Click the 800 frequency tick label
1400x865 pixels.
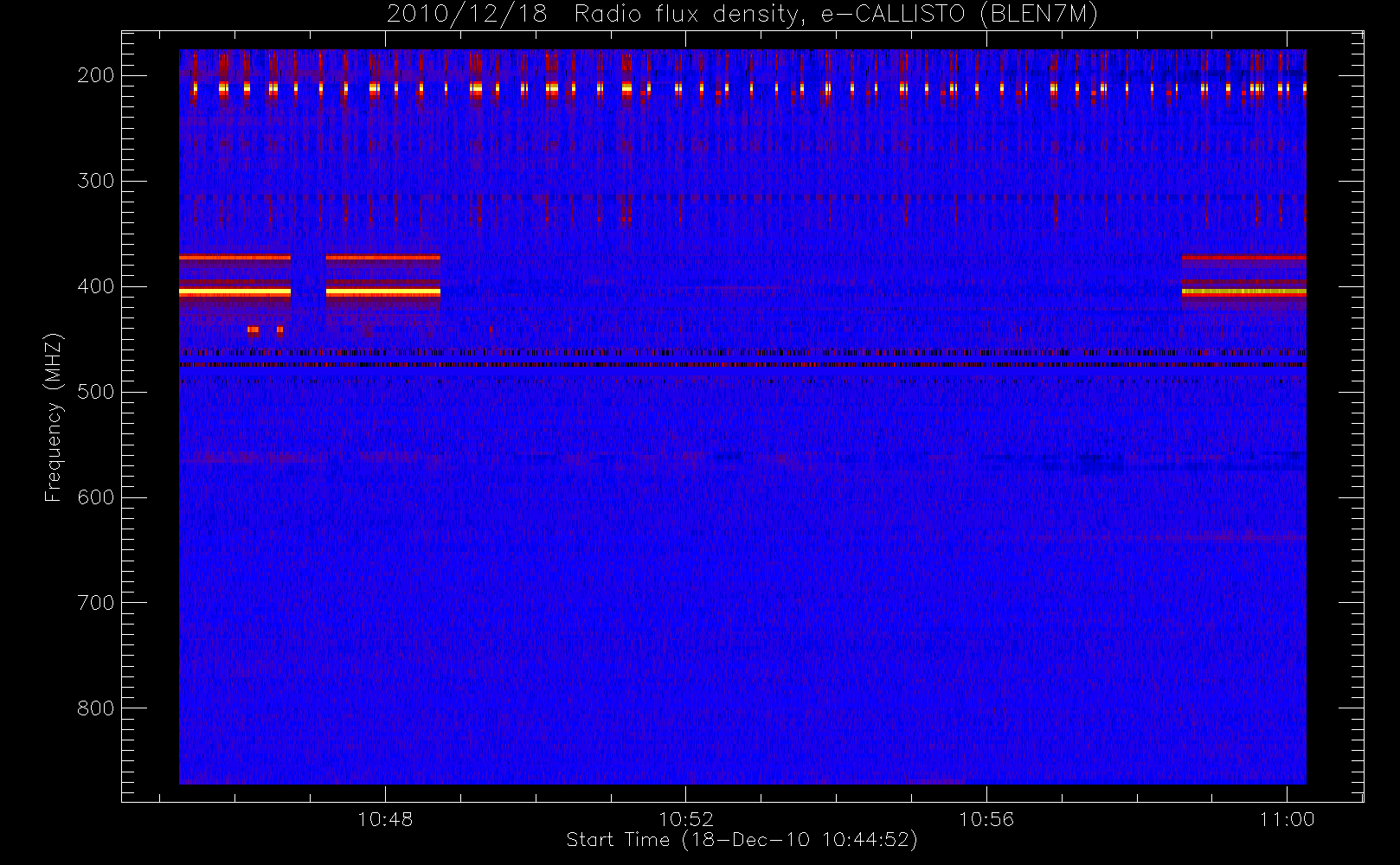[96, 708]
